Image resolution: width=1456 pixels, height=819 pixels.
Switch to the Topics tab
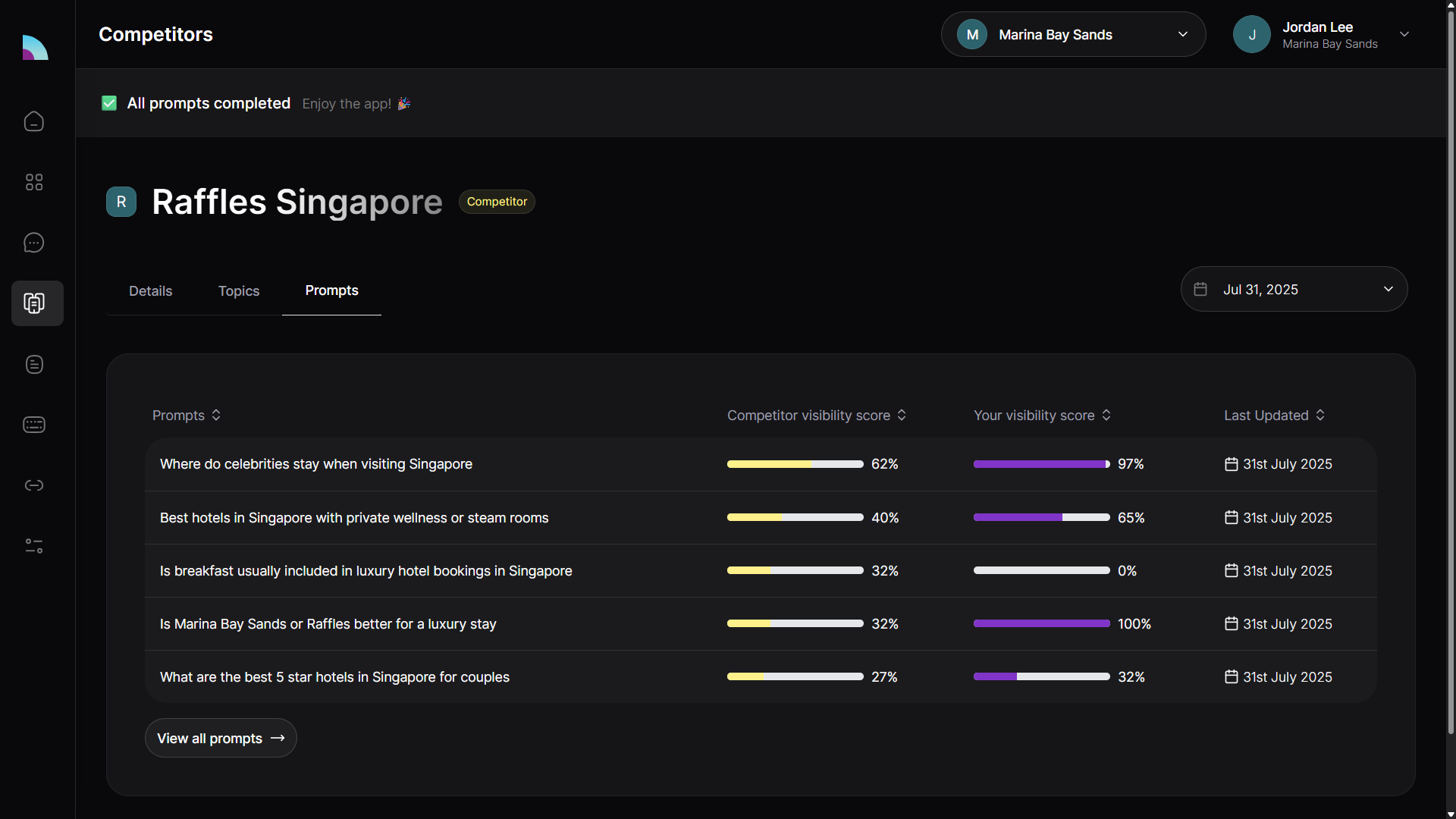coord(239,291)
